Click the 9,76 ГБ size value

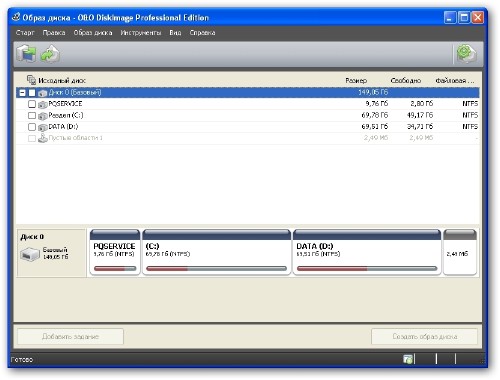tap(377, 104)
